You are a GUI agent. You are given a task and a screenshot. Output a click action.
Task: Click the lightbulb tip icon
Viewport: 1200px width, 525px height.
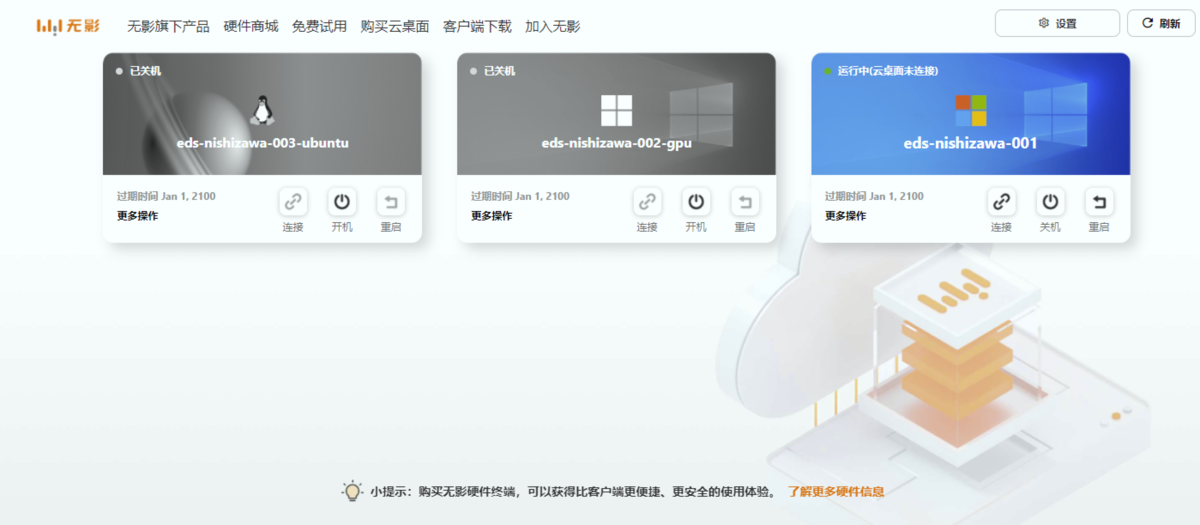point(352,491)
